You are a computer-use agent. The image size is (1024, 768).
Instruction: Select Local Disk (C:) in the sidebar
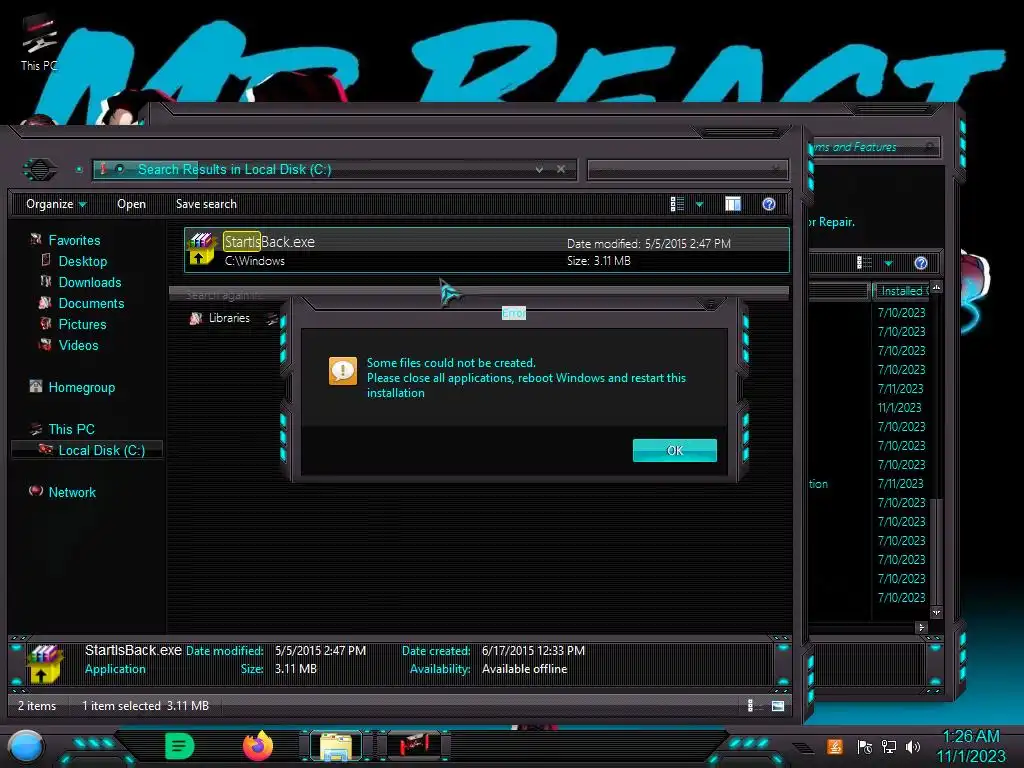[x=101, y=450]
